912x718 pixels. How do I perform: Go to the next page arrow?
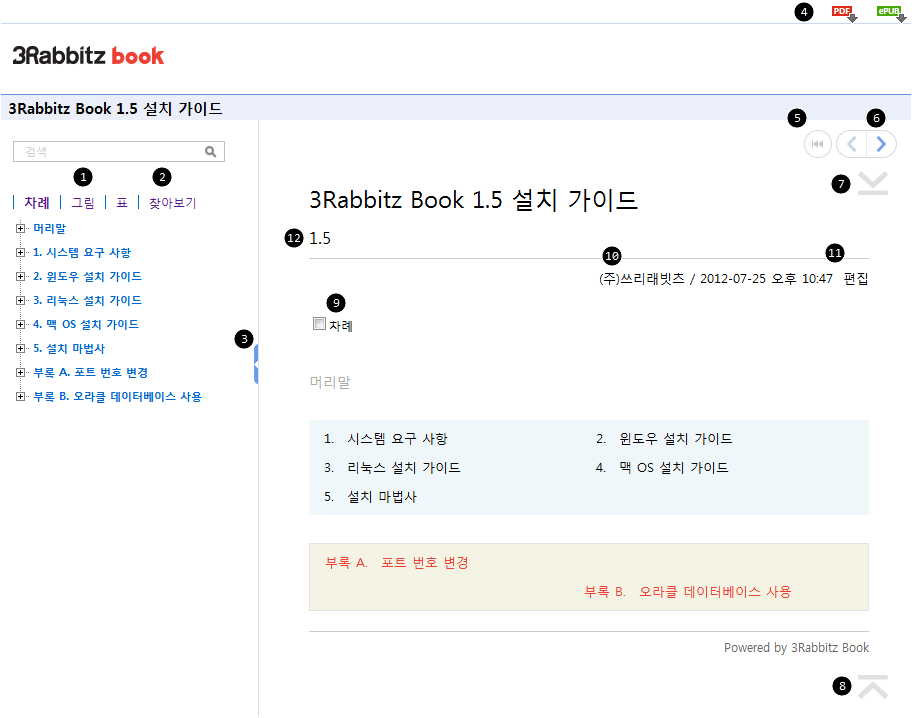881,144
